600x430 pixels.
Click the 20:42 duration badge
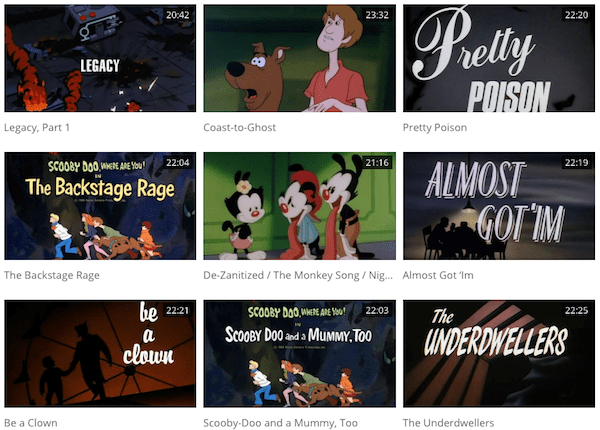(x=178, y=15)
